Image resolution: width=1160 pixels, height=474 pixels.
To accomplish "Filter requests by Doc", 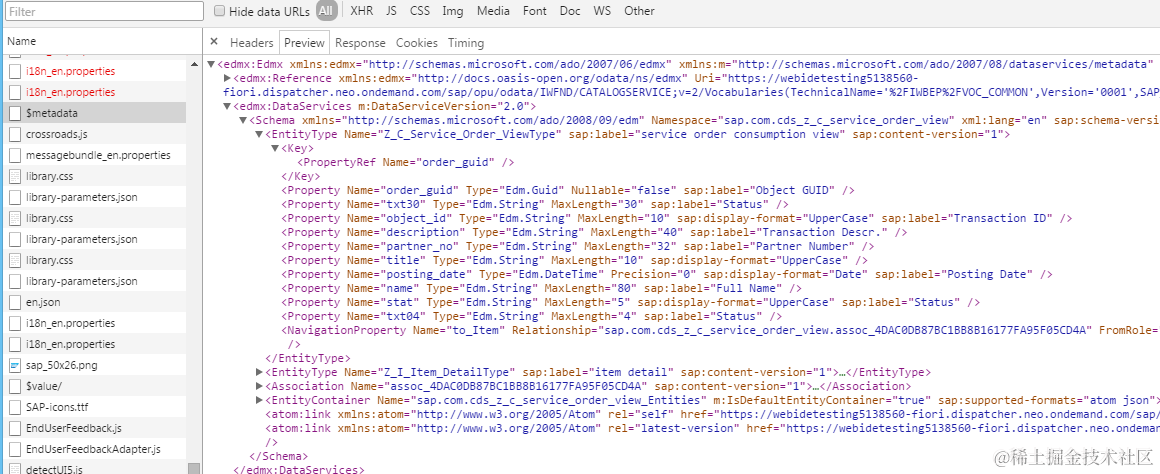I will [x=570, y=11].
